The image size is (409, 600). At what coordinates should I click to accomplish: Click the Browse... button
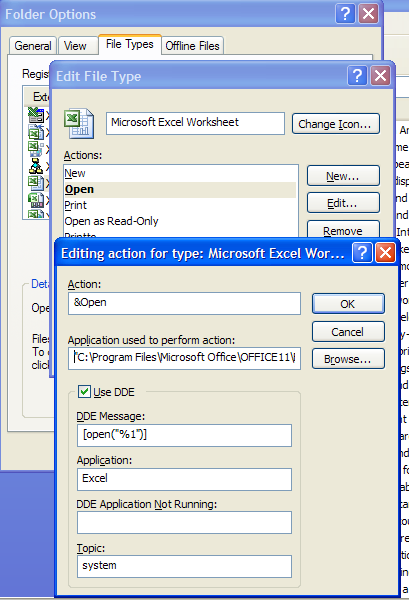[348, 359]
